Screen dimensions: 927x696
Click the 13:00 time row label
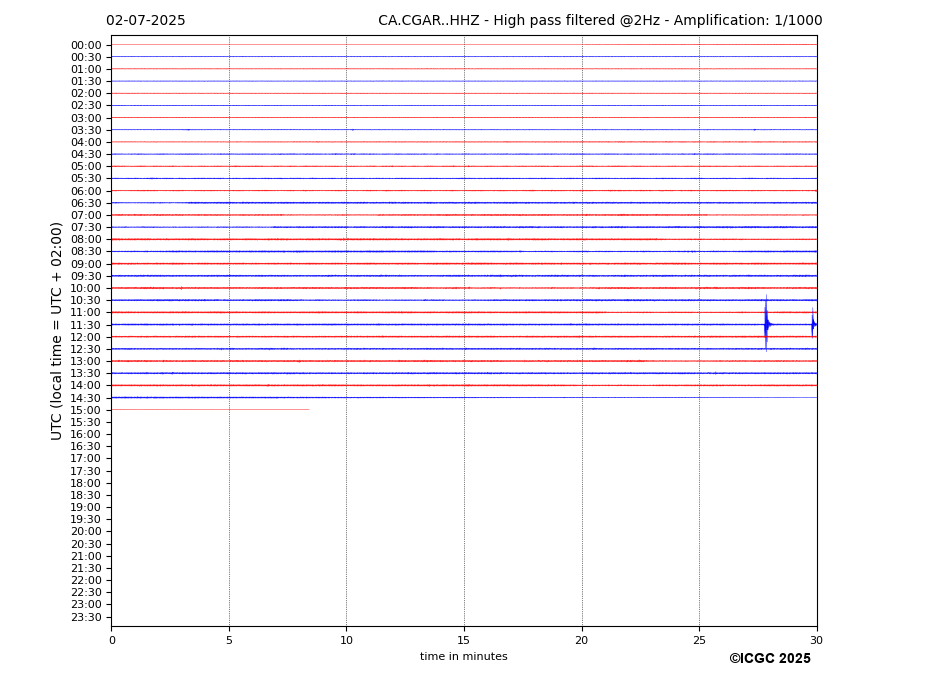click(86, 361)
